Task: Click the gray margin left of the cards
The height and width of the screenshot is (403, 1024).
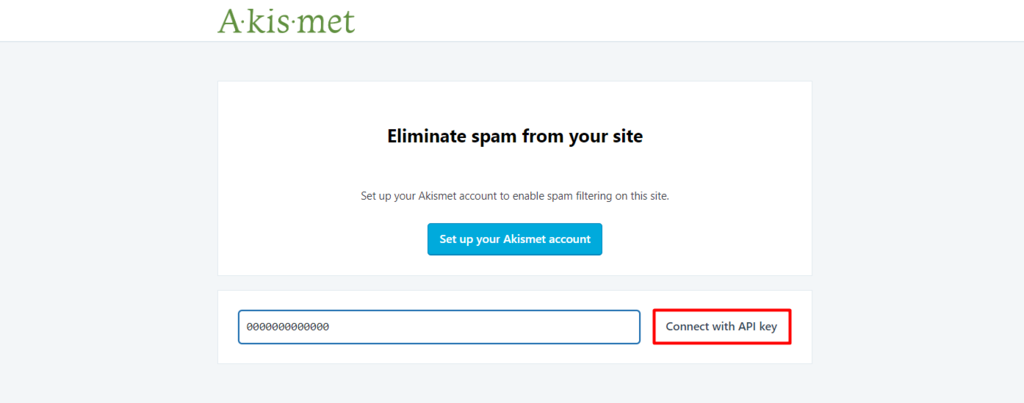Action: coord(108,220)
